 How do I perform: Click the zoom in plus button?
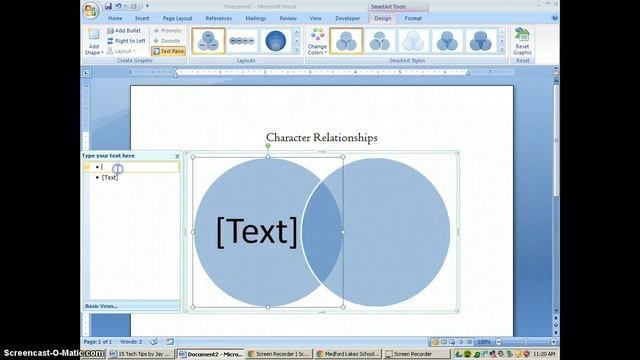point(553,342)
